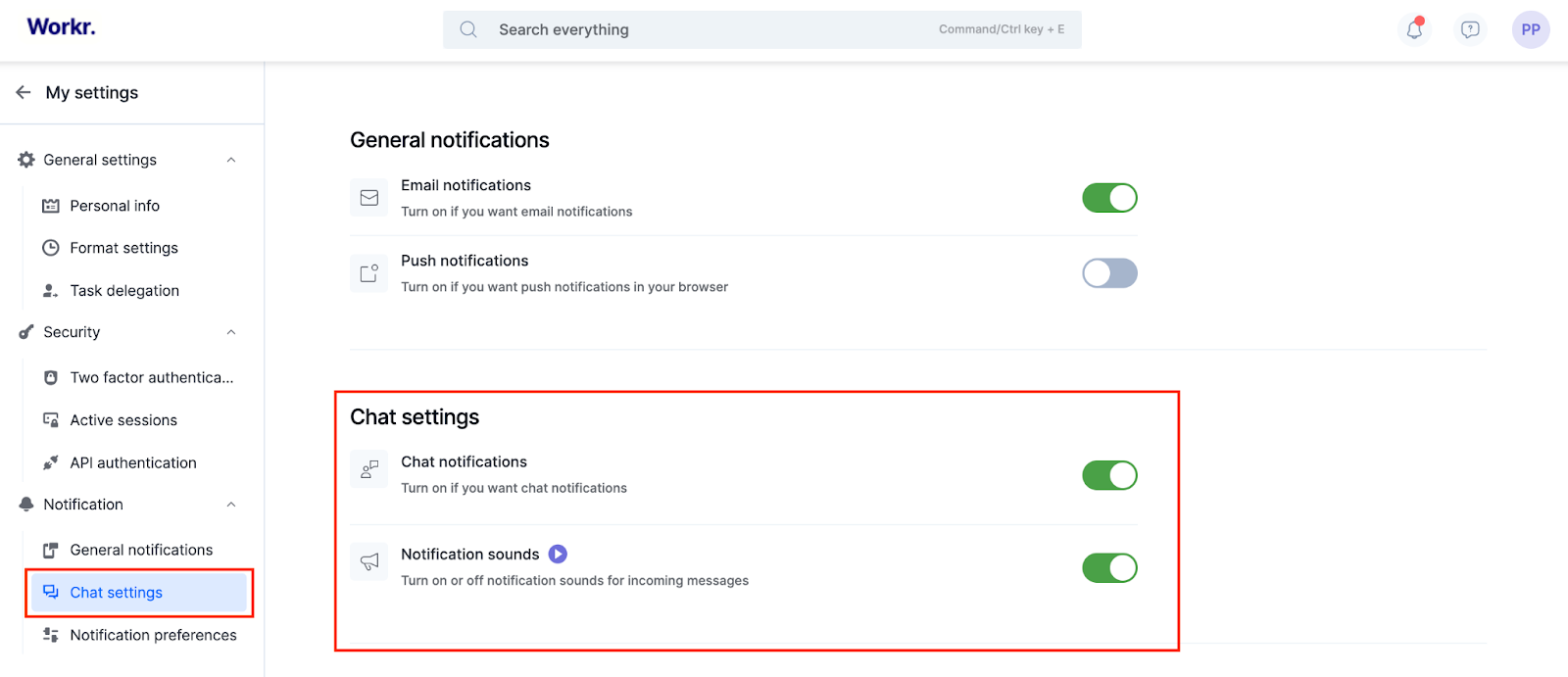The height and width of the screenshot is (677, 1568).
Task: Click the Two factor authentication shield icon
Action: point(51,377)
